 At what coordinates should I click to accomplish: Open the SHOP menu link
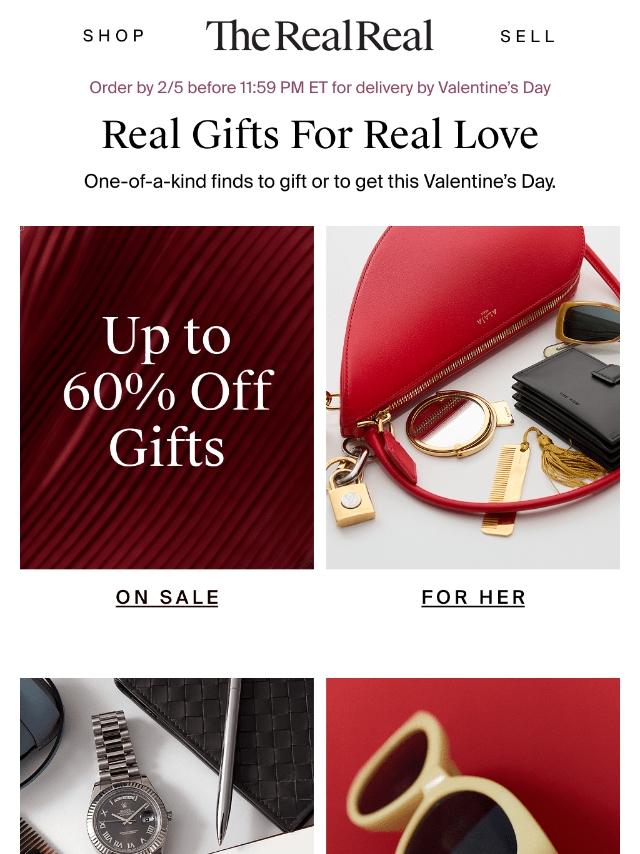[x=113, y=36]
